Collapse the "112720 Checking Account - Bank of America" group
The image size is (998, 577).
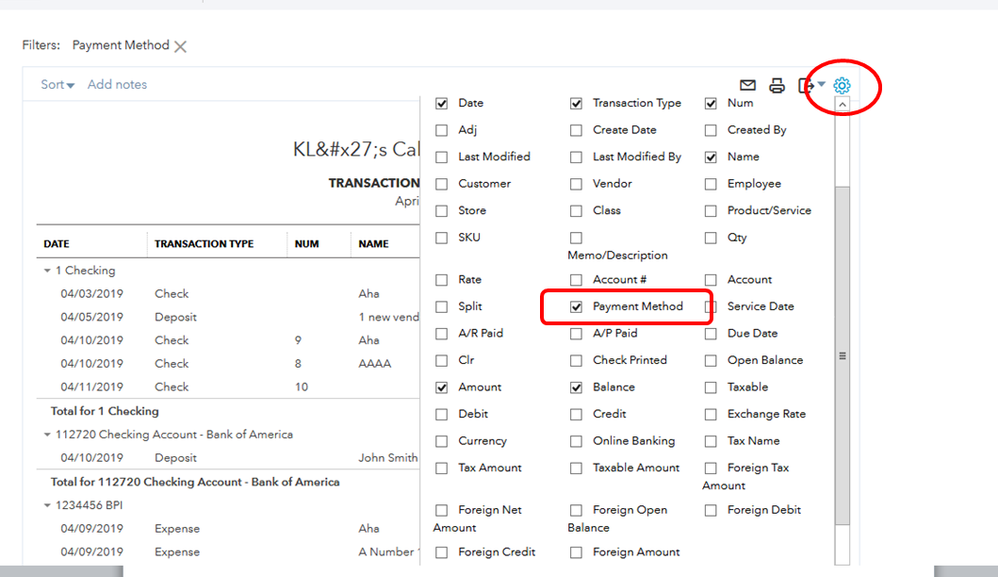(46, 434)
